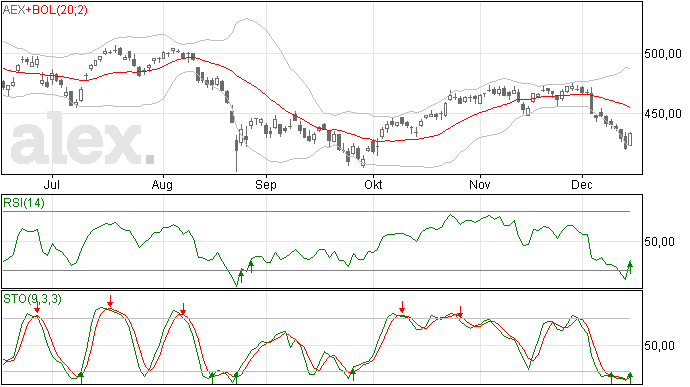The image size is (690, 387).
Task: Click the STO(9,3,3) panel label
Action: (32, 299)
